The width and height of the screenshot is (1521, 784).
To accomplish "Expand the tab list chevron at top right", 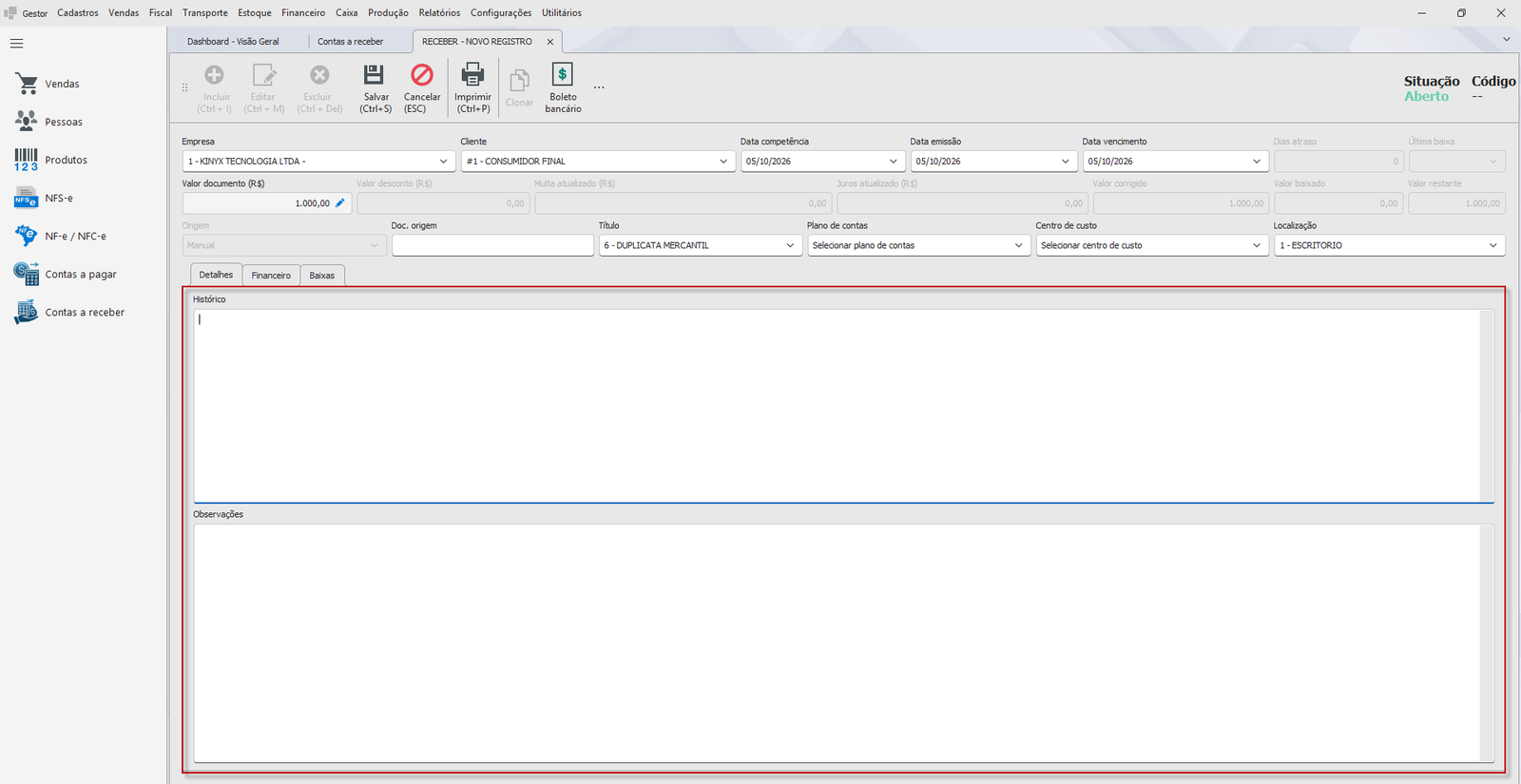I will click(x=1506, y=39).
